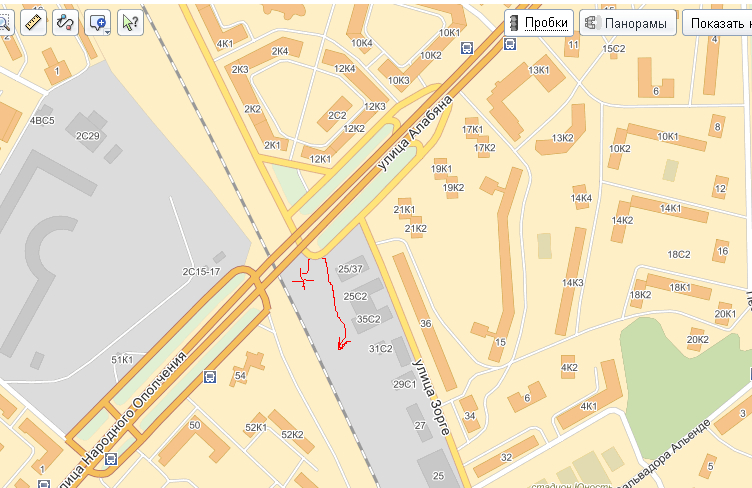The width and height of the screenshot is (752, 488).
Task: Select the bus stop icon beside building 54
Action: [210, 377]
